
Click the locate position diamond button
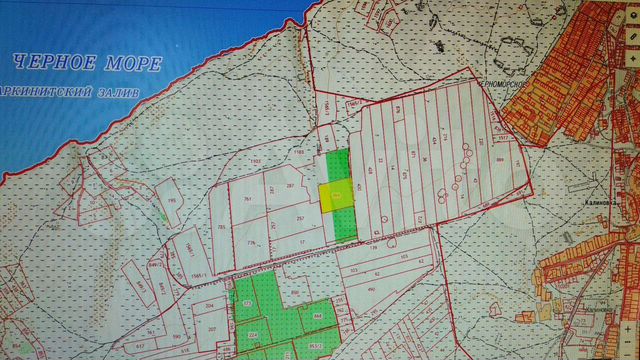point(633,59)
